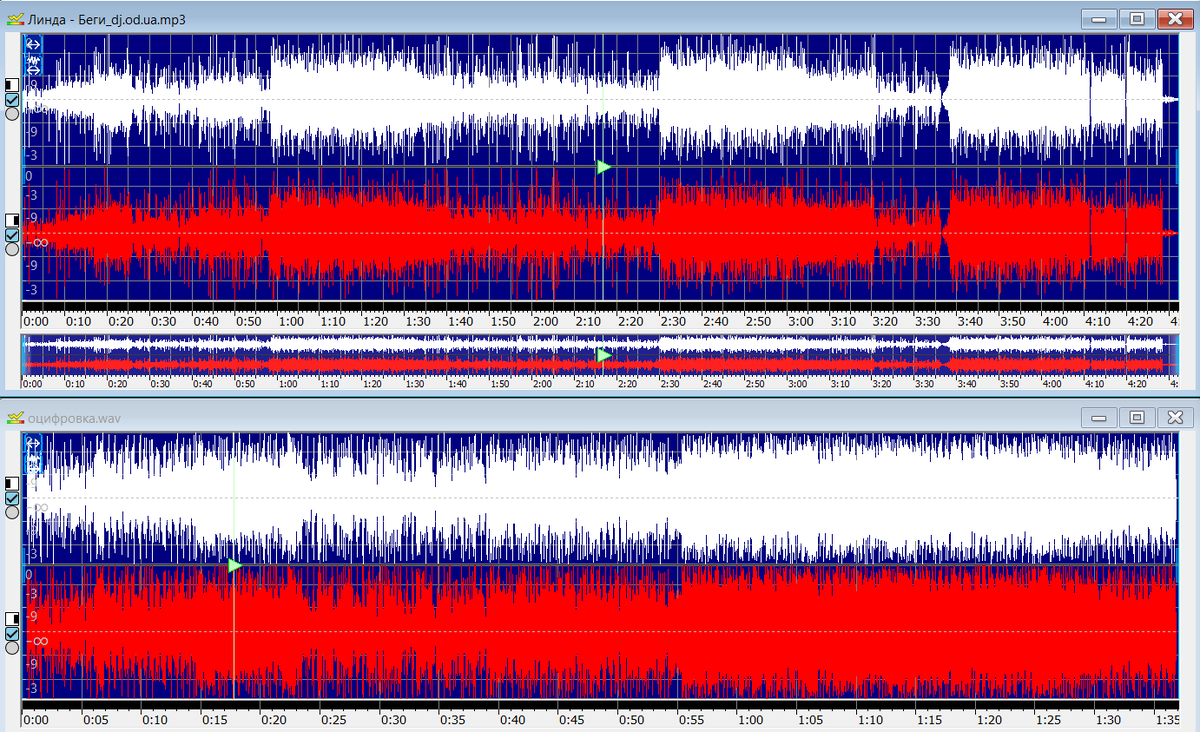The image size is (1200, 732).
Task: Click 2:00 on mp3 main time ruler
Action: pyautogui.click(x=546, y=321)
